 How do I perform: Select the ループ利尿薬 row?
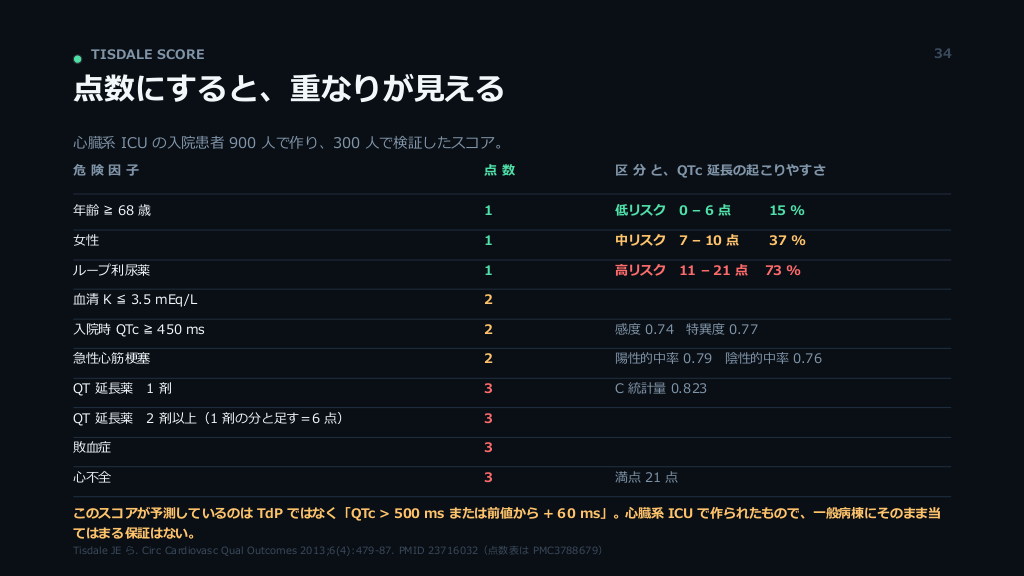point(512,270)
